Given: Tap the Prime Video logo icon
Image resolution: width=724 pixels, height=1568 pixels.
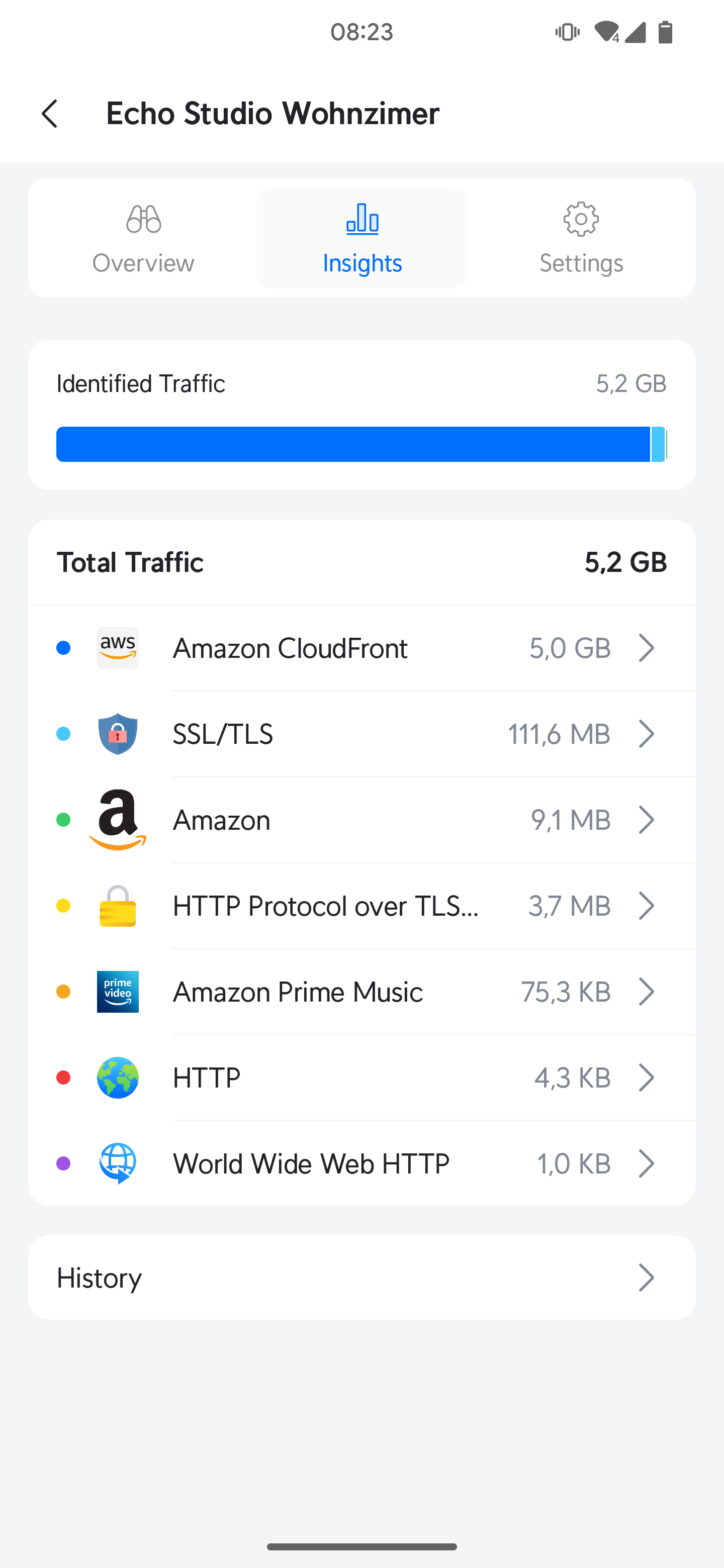Looking at the screenshot, I should 118,992.
